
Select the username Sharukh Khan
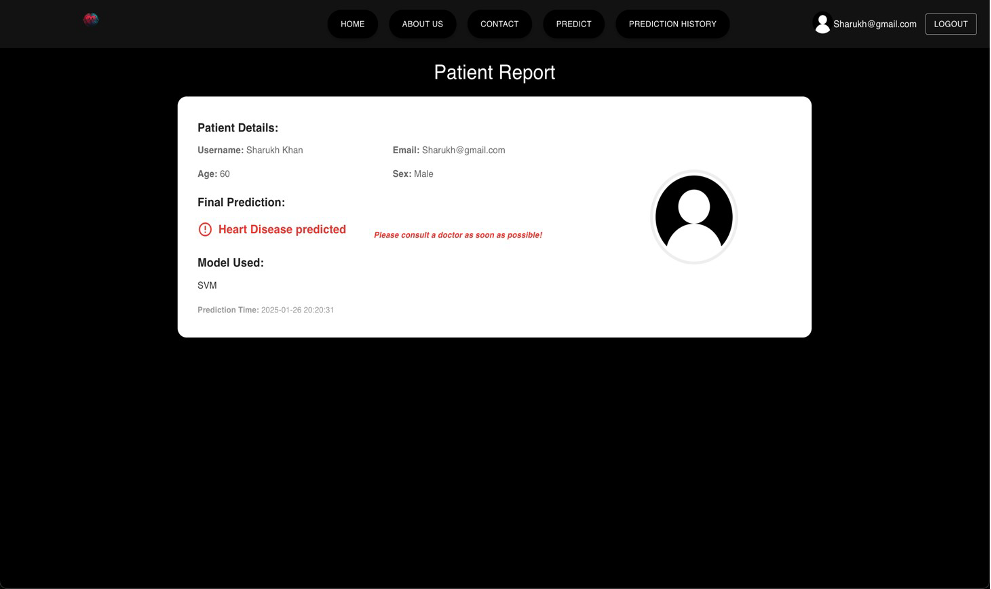click(x=274, y=150)
